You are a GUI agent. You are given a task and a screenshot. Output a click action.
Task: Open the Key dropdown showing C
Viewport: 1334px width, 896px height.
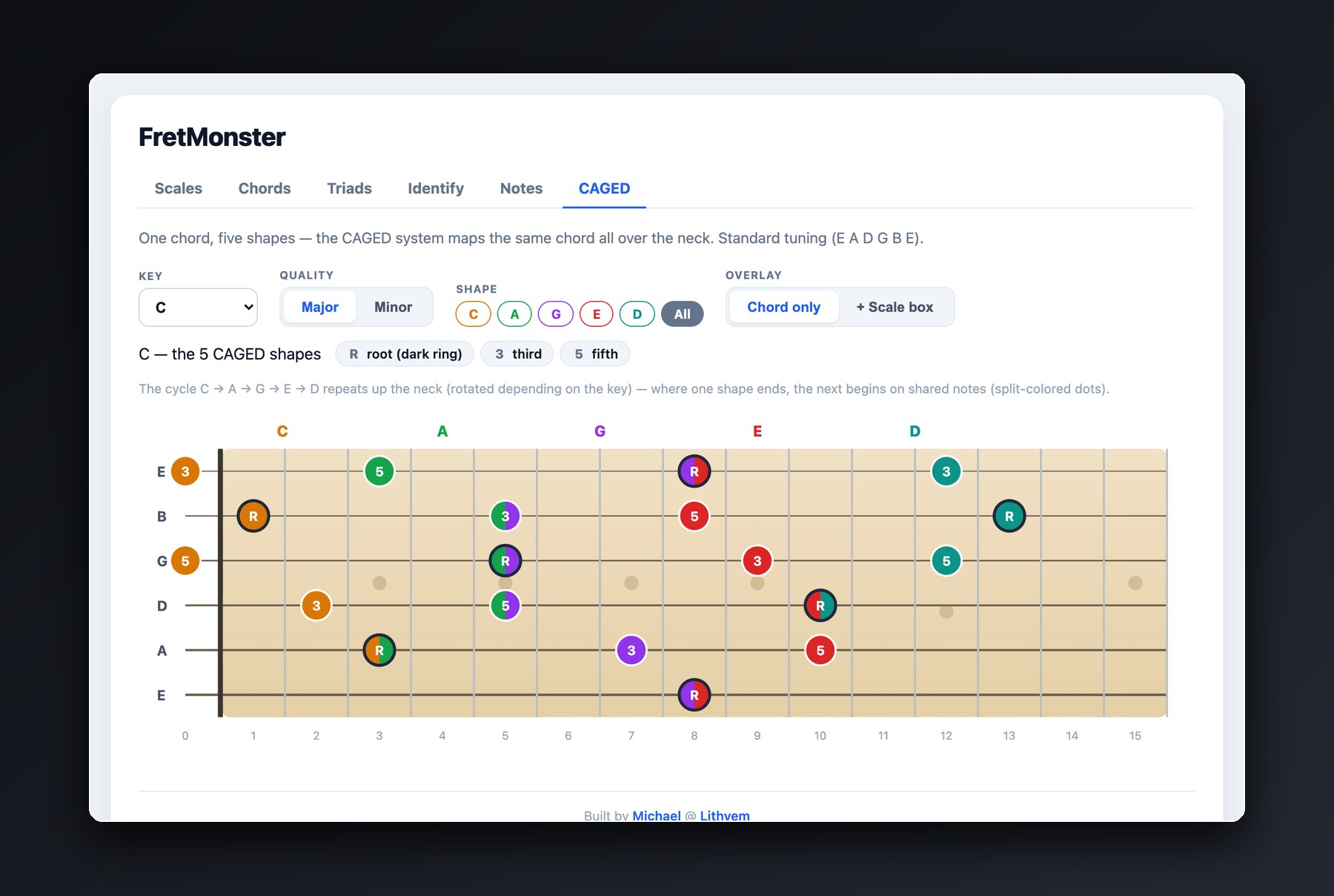198,308
